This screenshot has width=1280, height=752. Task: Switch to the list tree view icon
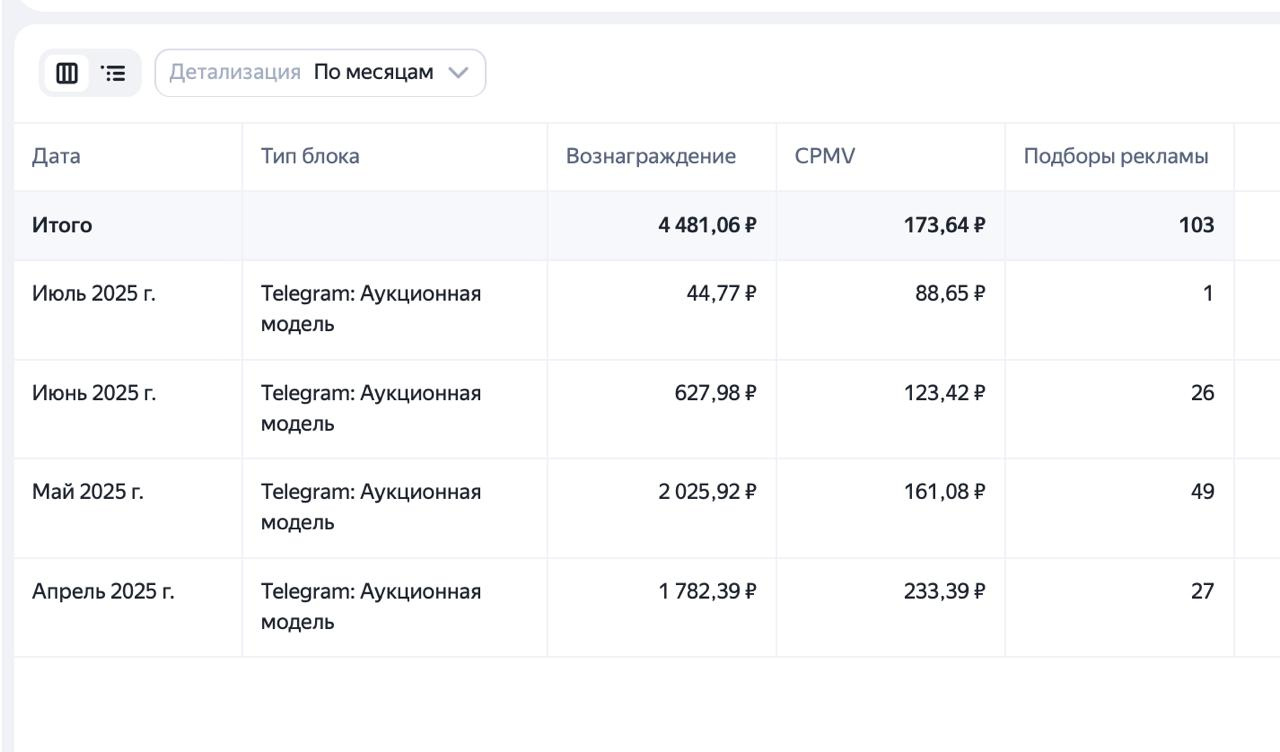click(115, 73)
